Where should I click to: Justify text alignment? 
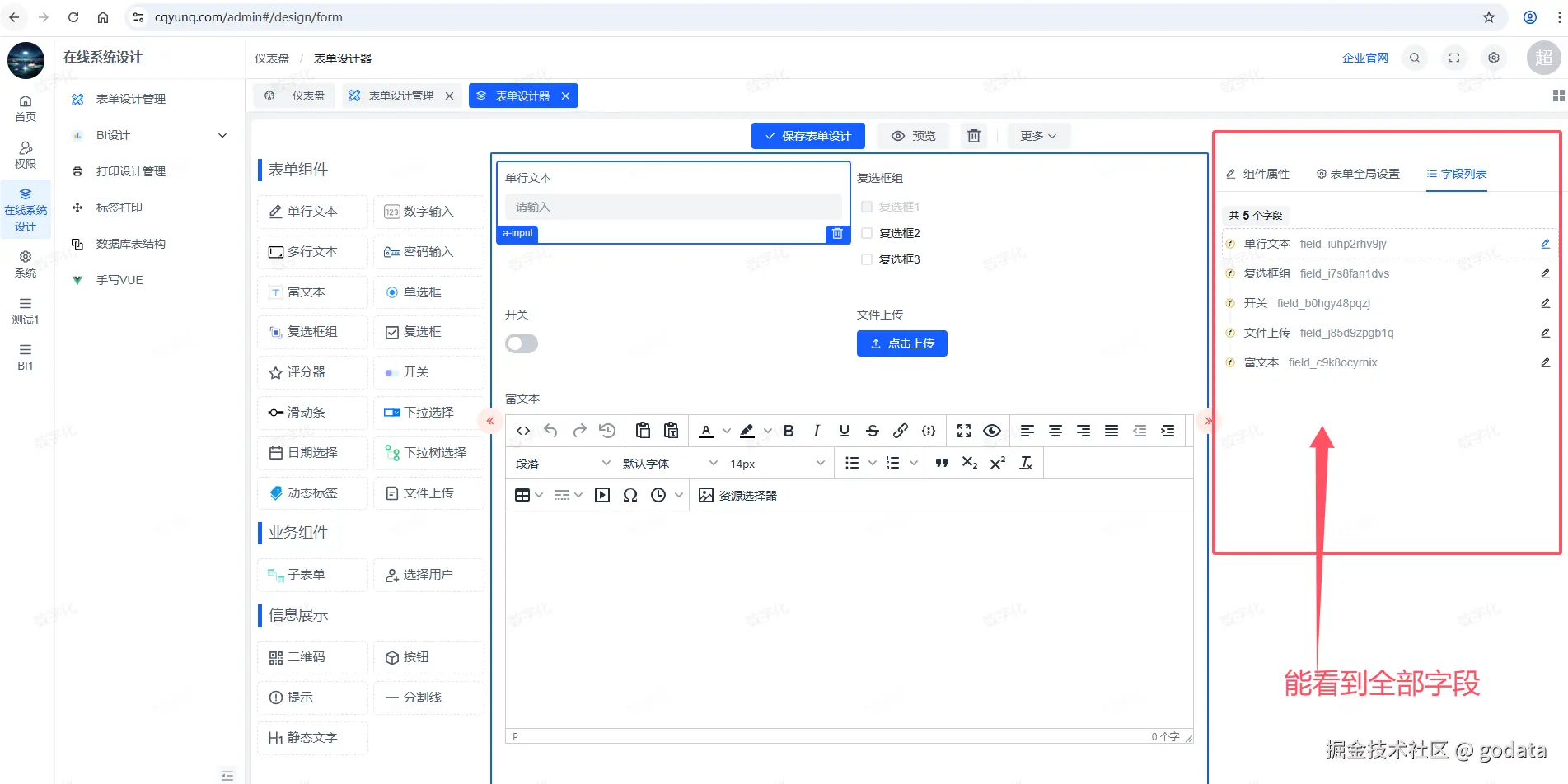coord(1112,431)
